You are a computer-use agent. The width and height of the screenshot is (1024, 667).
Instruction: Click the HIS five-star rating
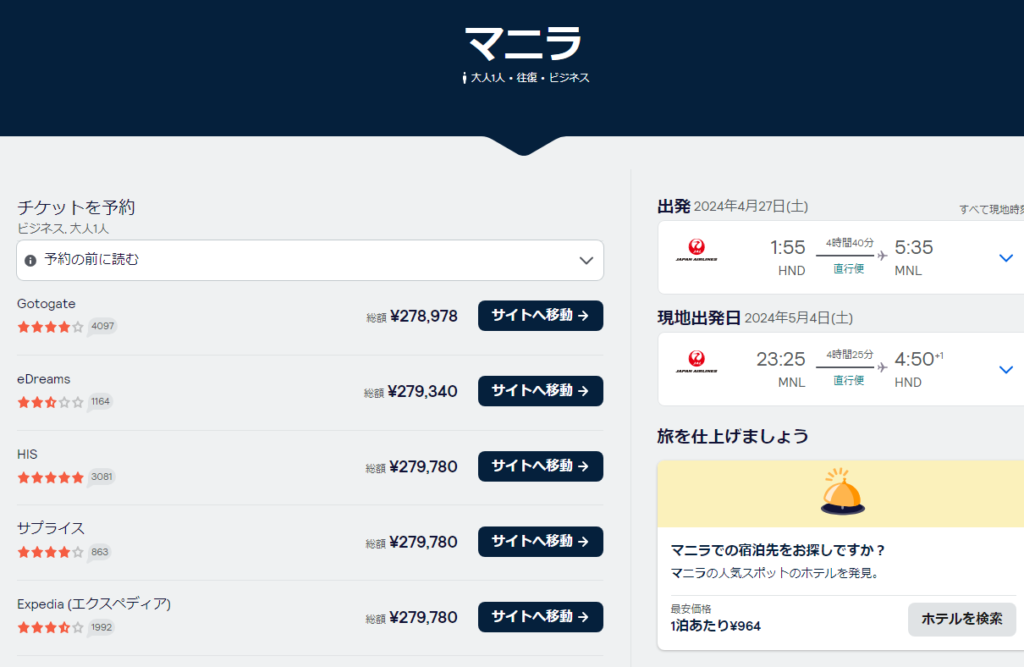50,477
